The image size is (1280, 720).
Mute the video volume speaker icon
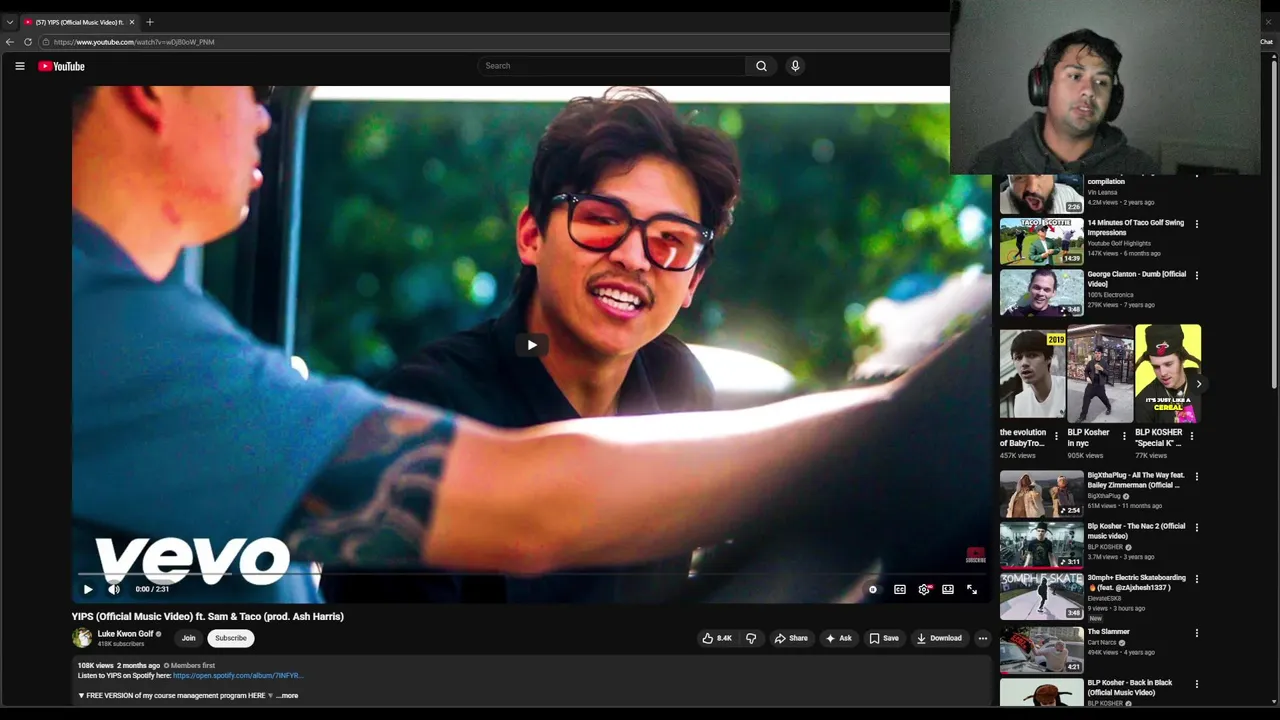click(114, 589)
